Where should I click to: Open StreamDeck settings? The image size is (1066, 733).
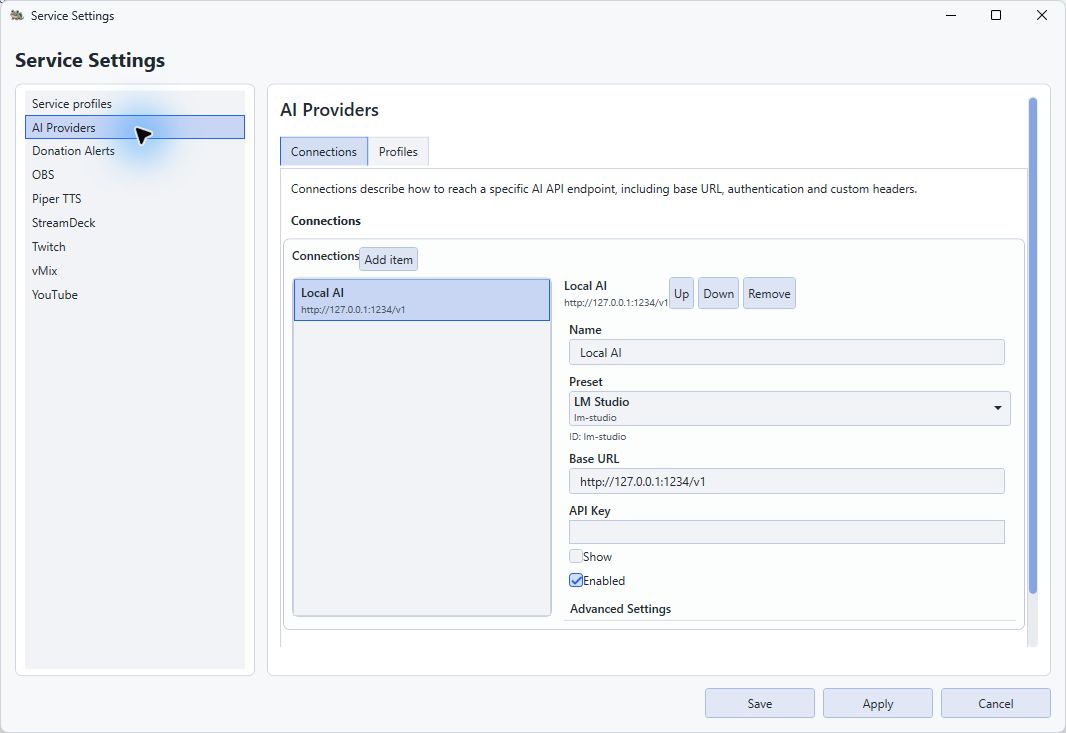point(135,222)
